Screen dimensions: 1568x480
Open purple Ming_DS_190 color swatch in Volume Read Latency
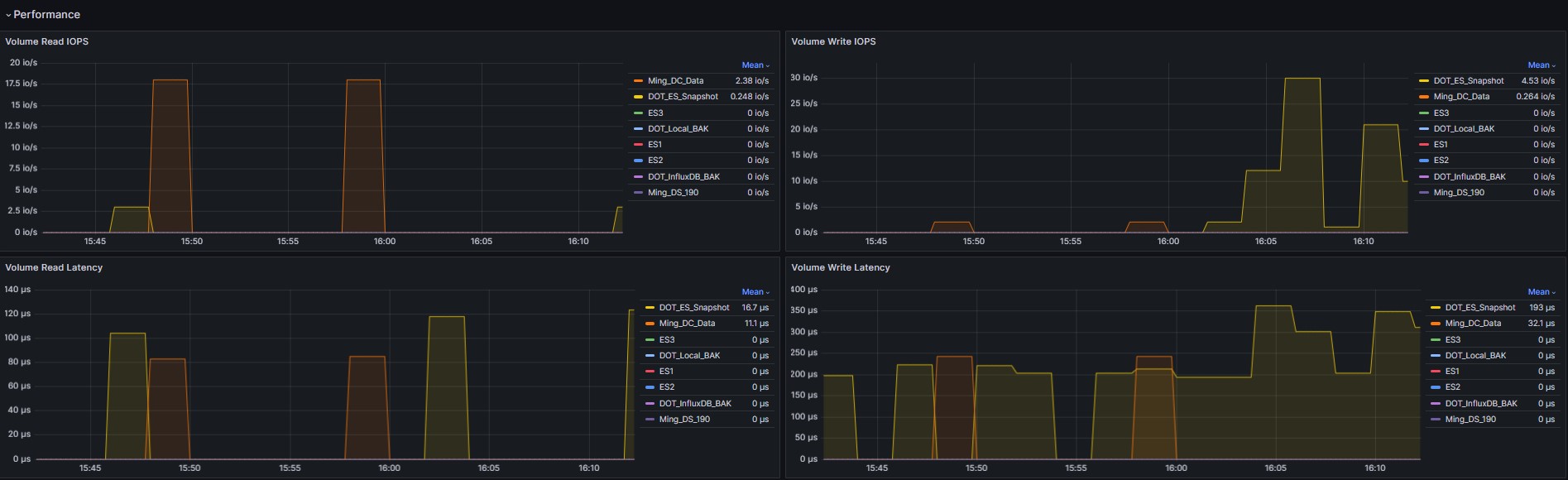[650, 420]
